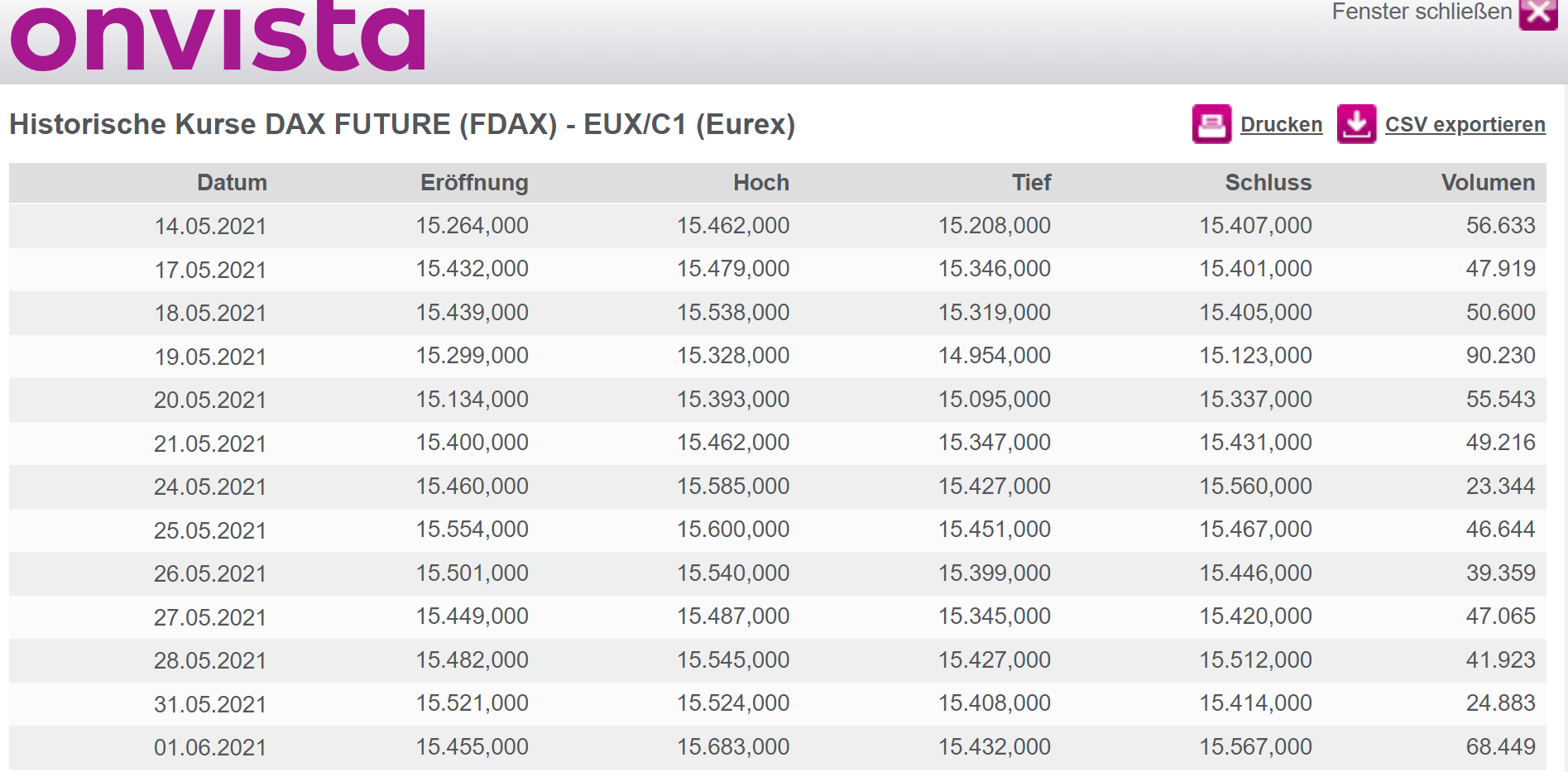This screenshot has height=772, width=1568.
Task: Click the 19.05.2021 low value 14.954,000
Action: click(x=994, y=356)
